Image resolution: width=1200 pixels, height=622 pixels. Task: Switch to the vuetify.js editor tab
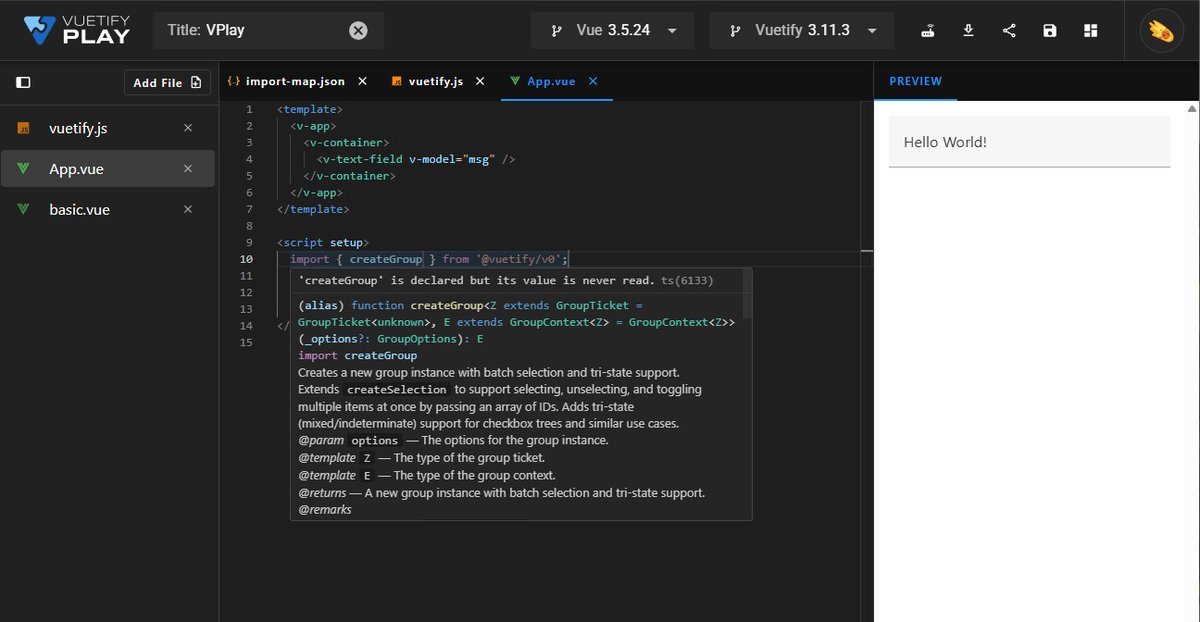coord(434,81)
